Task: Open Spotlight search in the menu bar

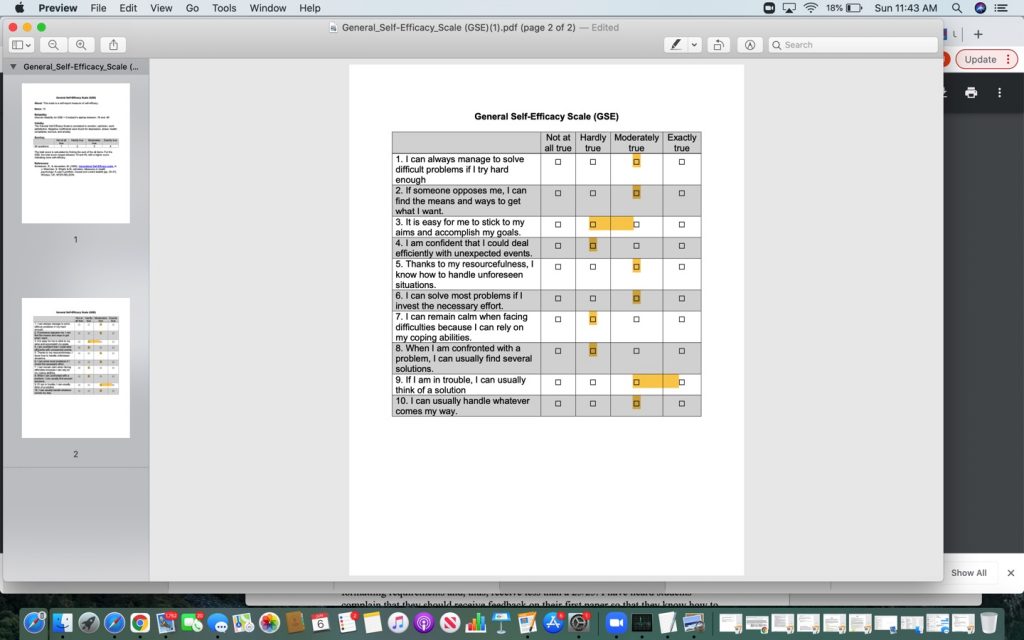Action: tap(957, 8)
